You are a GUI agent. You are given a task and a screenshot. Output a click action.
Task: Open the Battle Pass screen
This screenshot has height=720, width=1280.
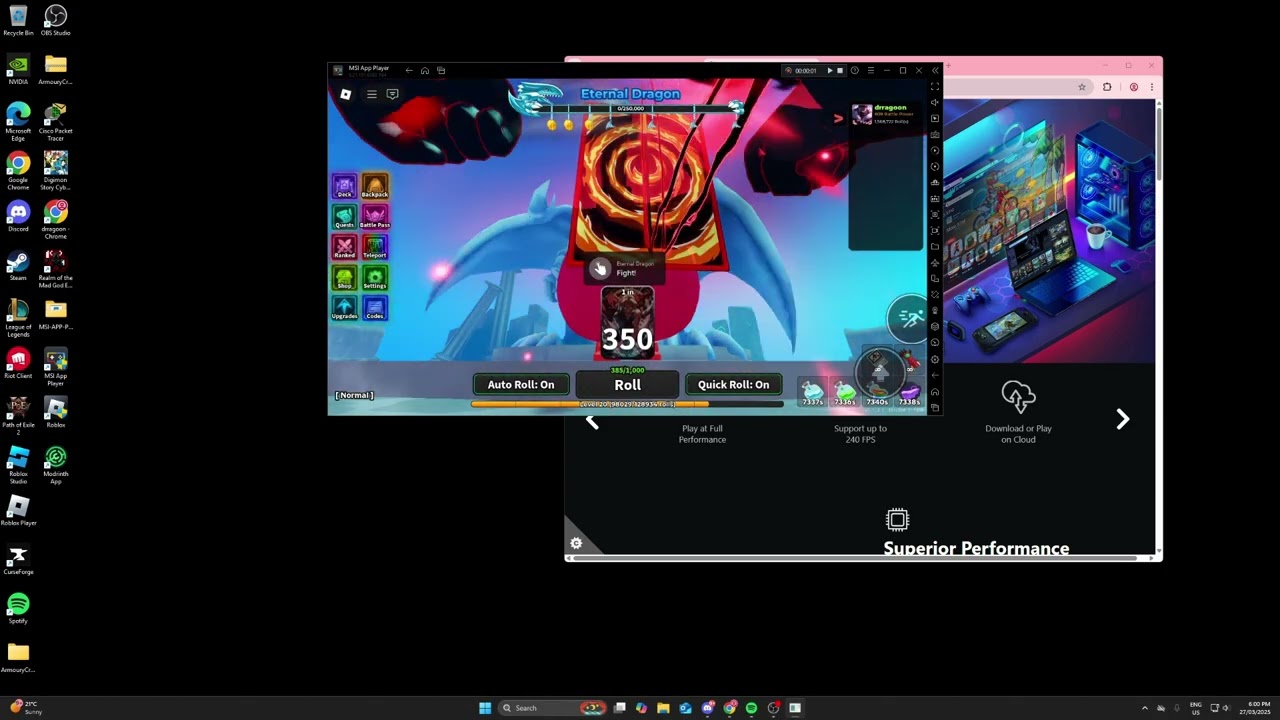point(375,217)
